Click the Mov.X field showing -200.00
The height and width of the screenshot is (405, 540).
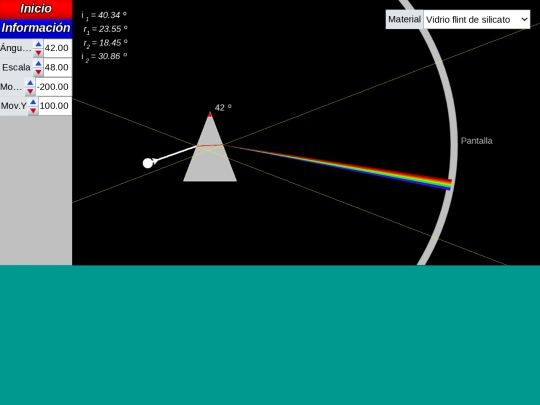(53, 87)
